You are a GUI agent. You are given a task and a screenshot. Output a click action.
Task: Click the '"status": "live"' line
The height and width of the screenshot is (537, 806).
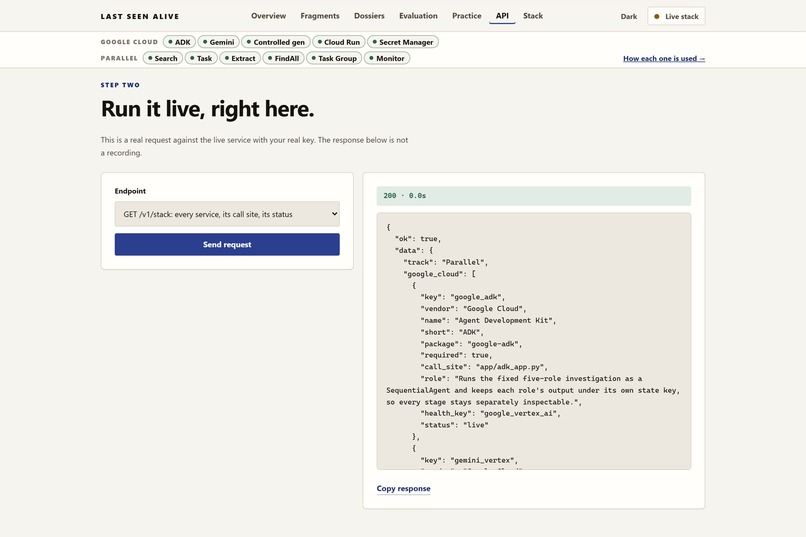pos(454,425)
